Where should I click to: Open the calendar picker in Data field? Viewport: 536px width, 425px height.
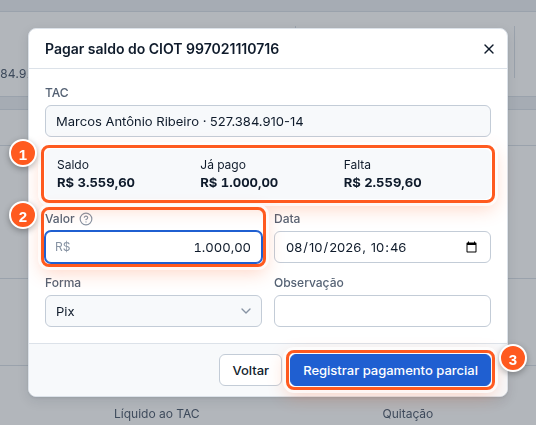point(471,247)
